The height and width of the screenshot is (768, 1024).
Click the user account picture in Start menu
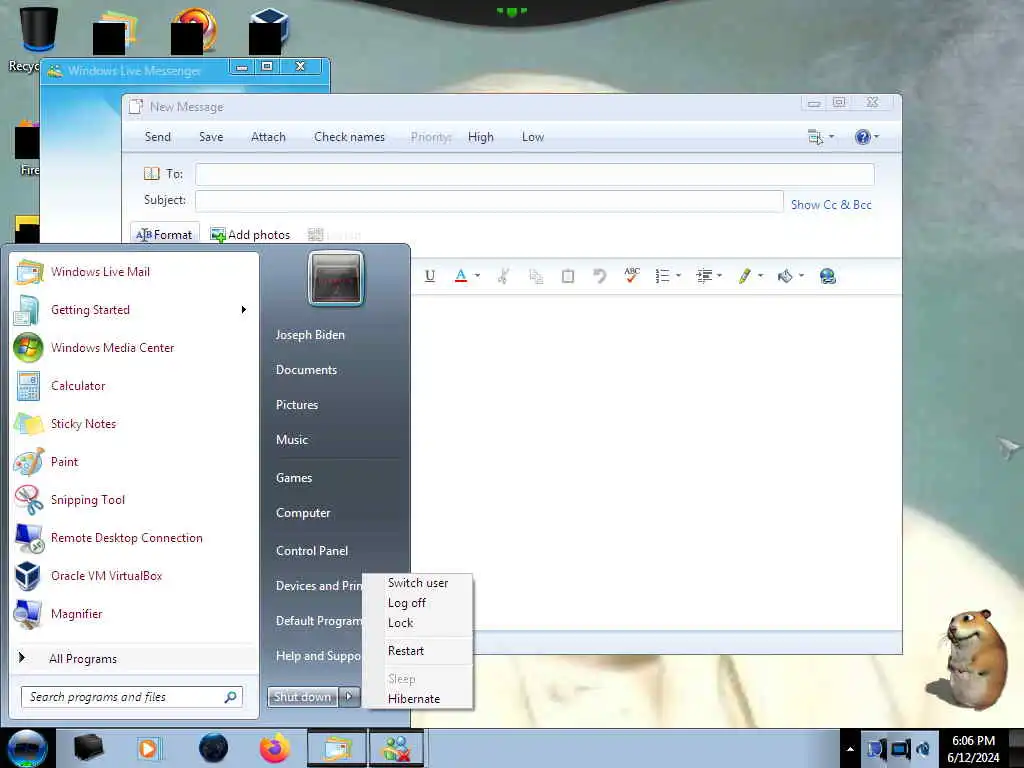336,279
